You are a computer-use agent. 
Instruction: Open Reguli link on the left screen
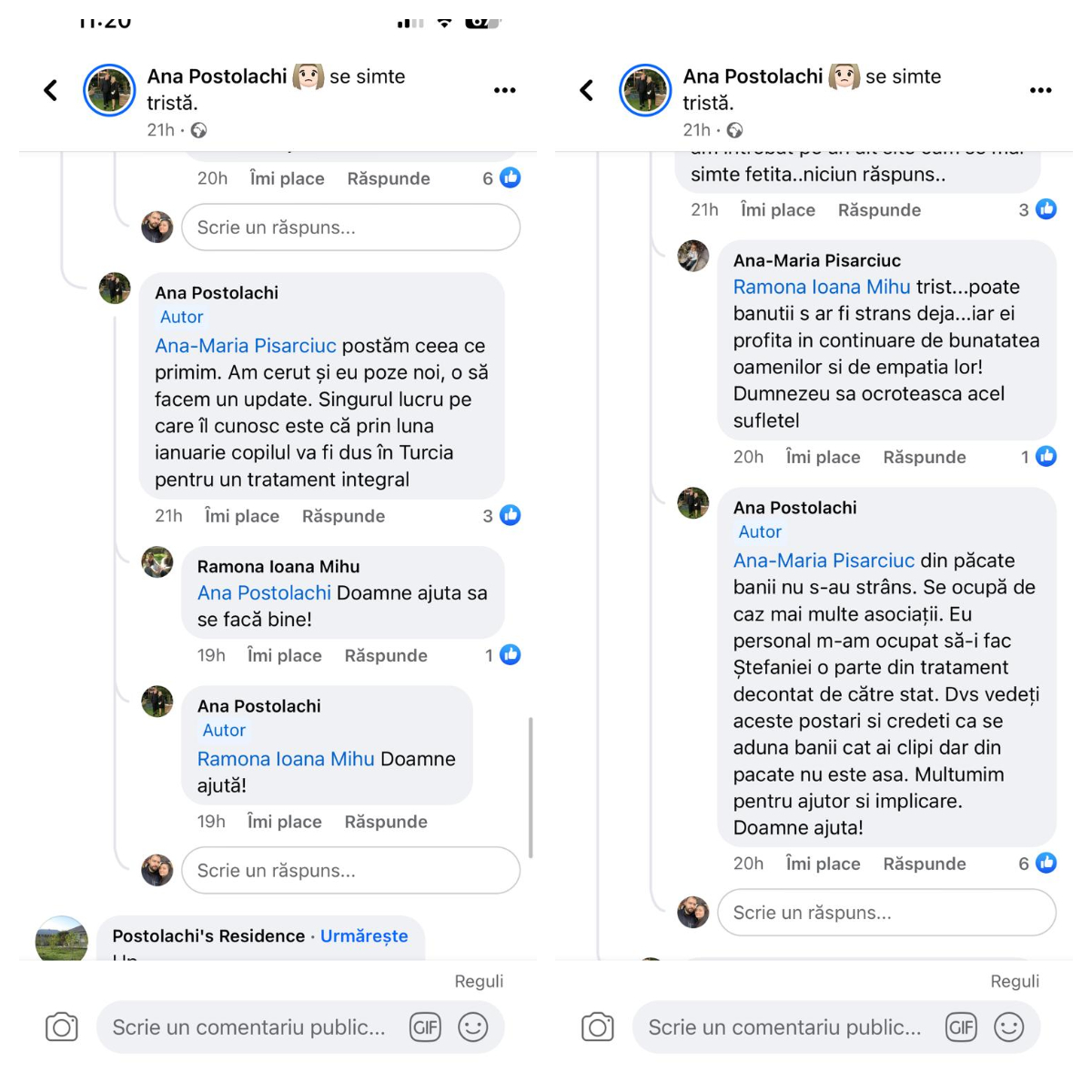pyautogui.click(x=479, y=981)
